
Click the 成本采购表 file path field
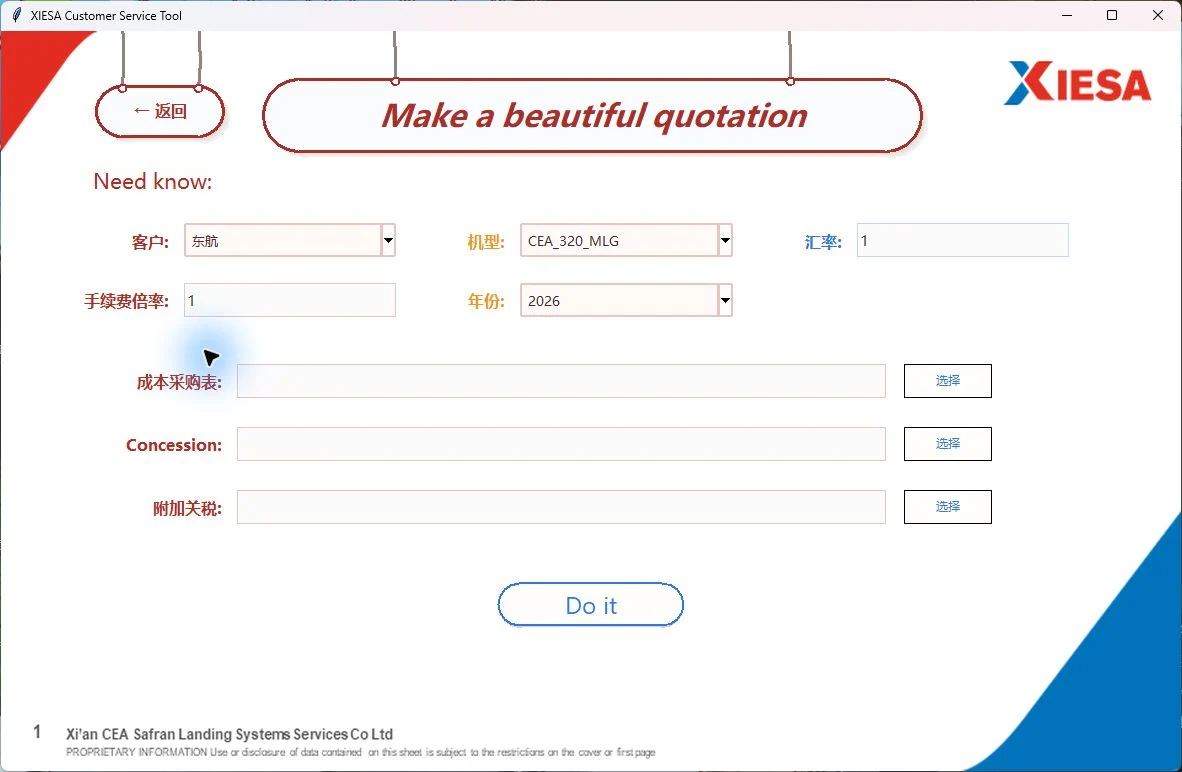pos(562,381)
